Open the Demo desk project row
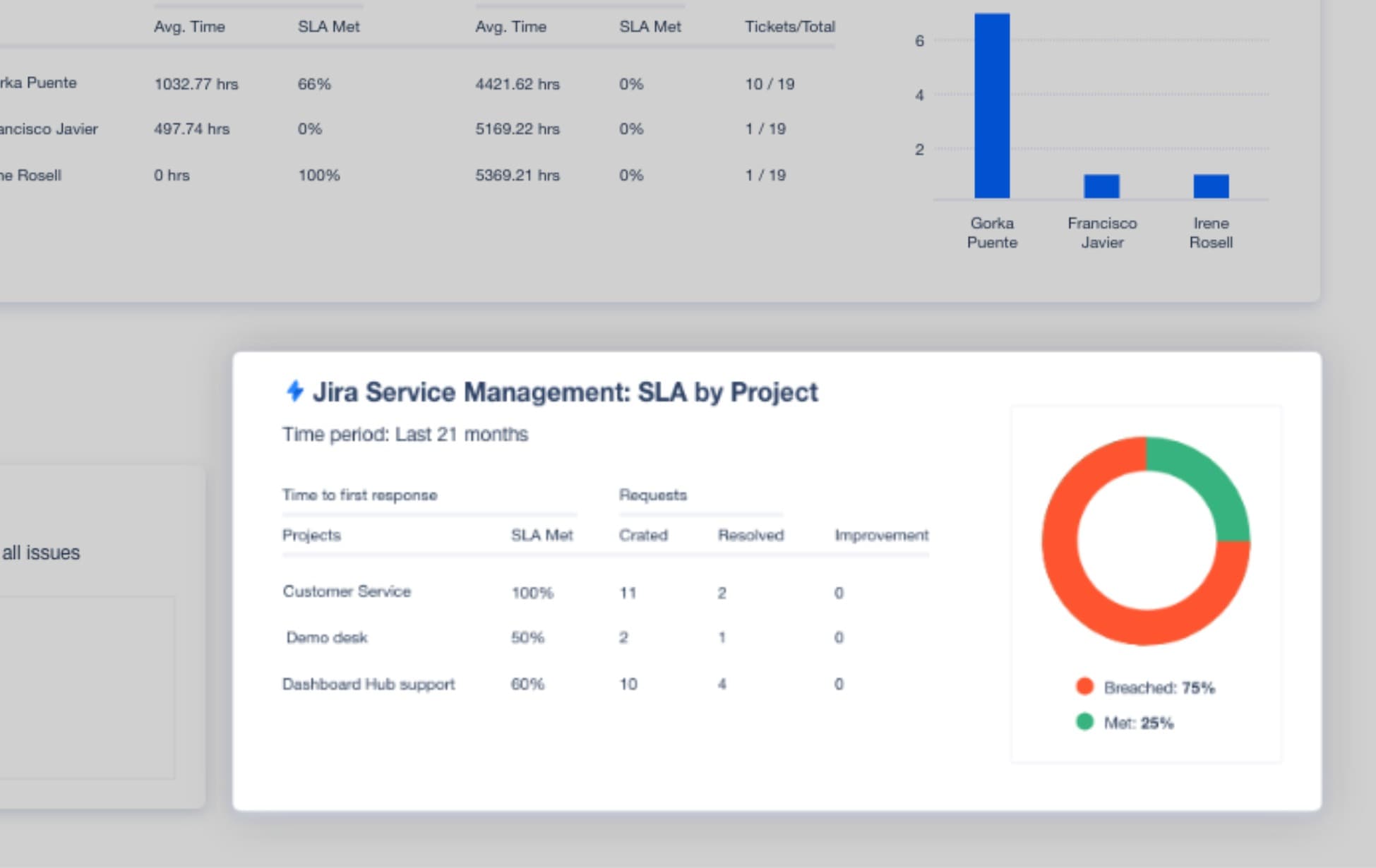 (327, 637)
